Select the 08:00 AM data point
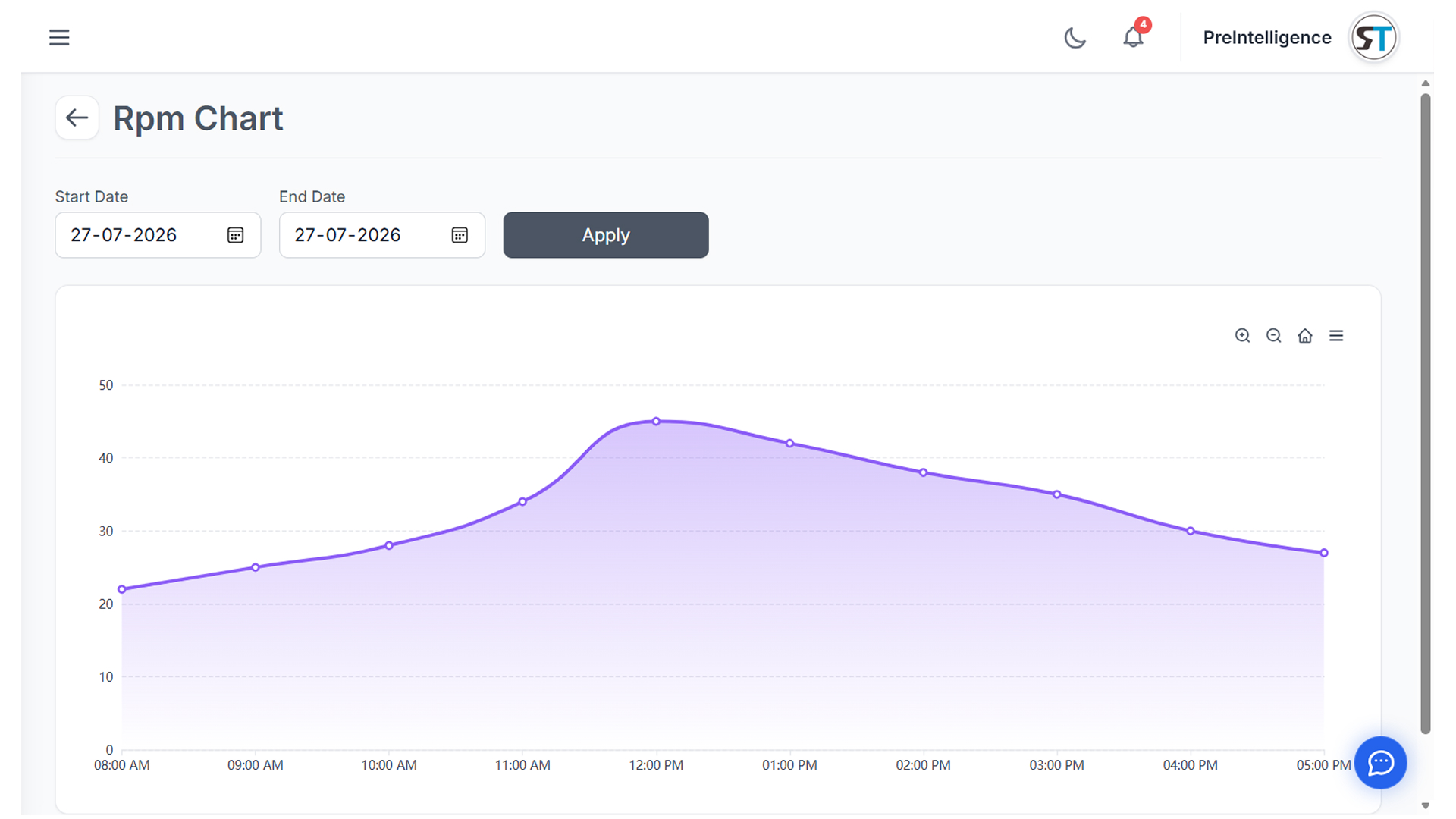 [122, 589]
